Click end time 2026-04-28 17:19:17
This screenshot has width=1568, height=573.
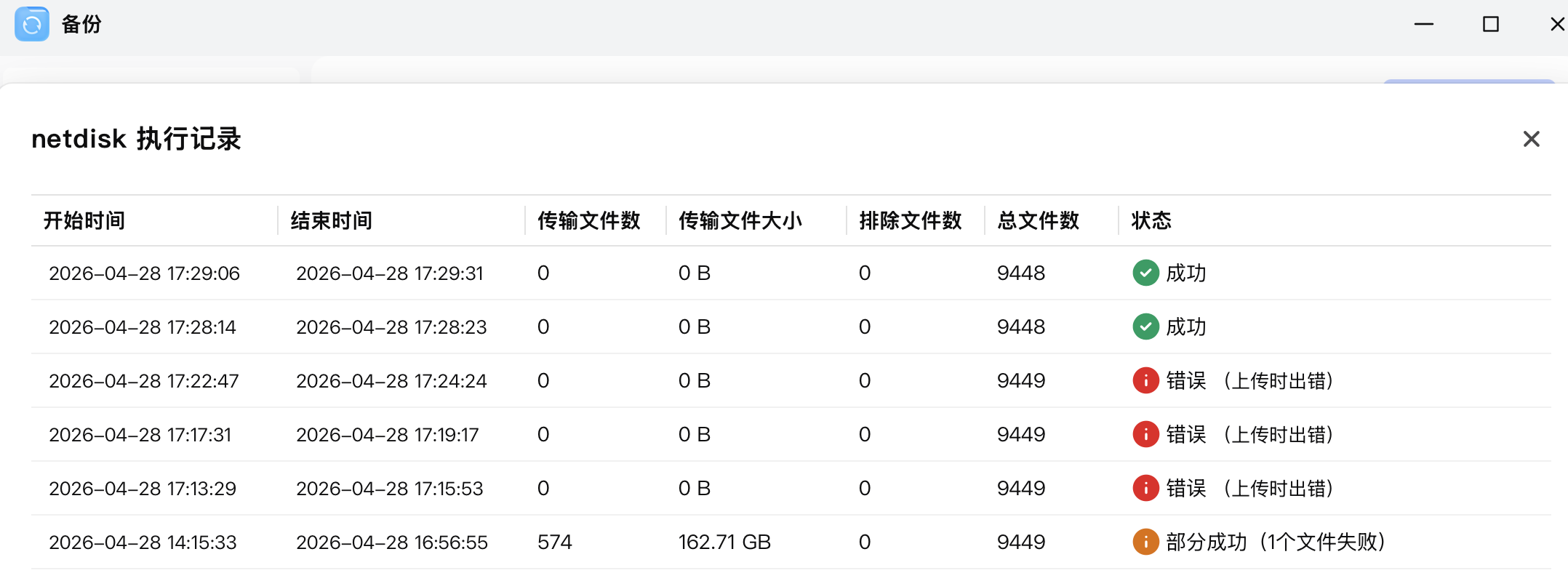pyautogui.click(x=388, y=435)
